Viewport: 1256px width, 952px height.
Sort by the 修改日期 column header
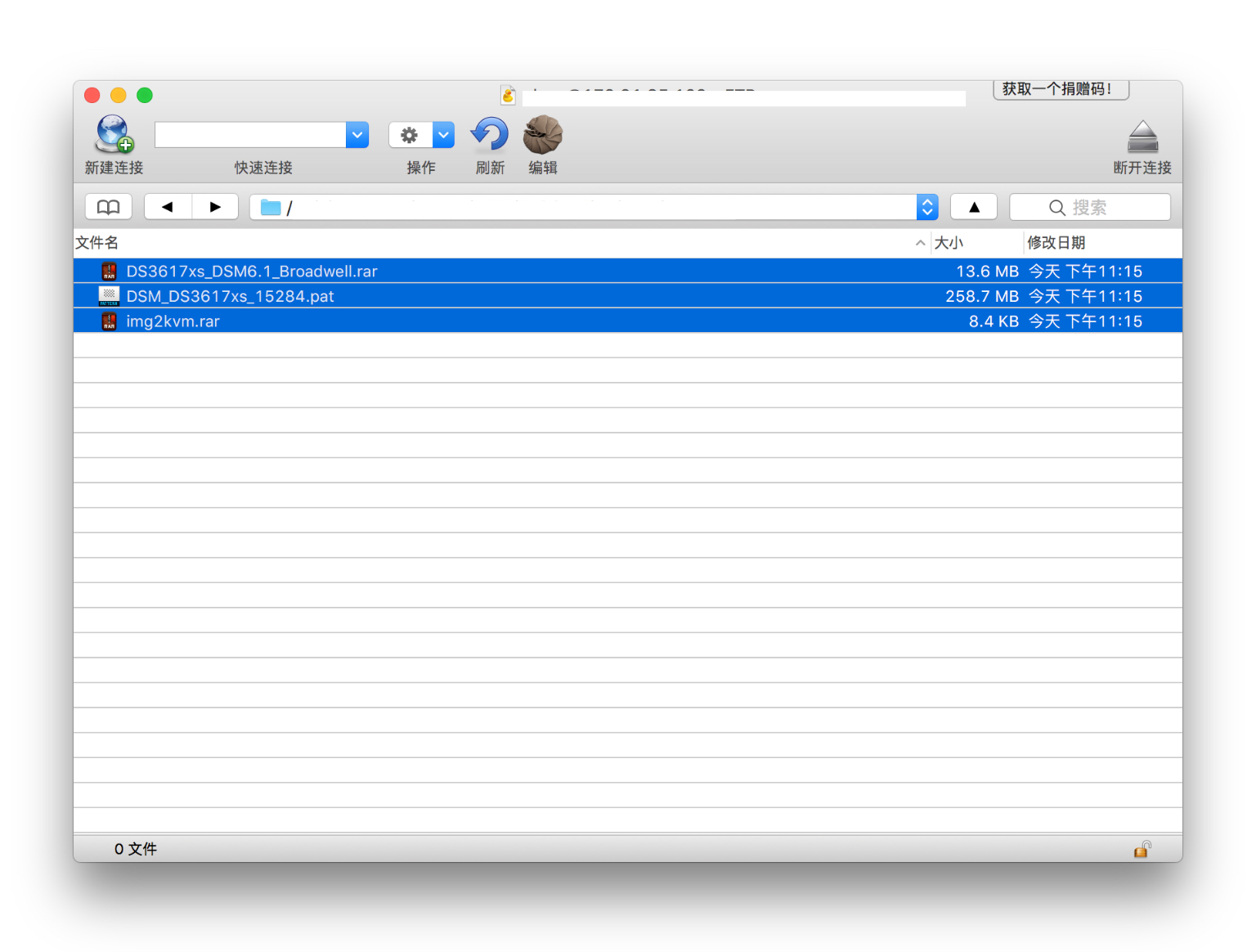tap(1056, 243)
